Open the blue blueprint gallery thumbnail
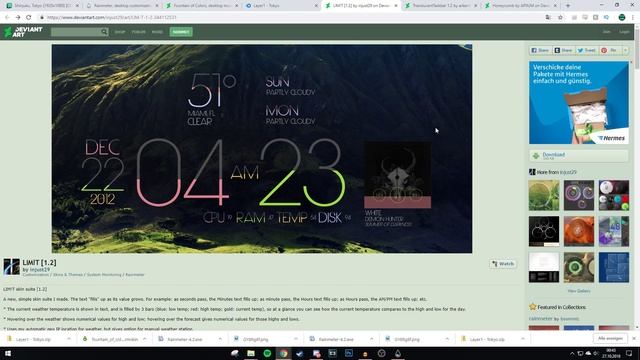Image resolution: width=640 pixels, height=360 pixels. pos(614,267)
